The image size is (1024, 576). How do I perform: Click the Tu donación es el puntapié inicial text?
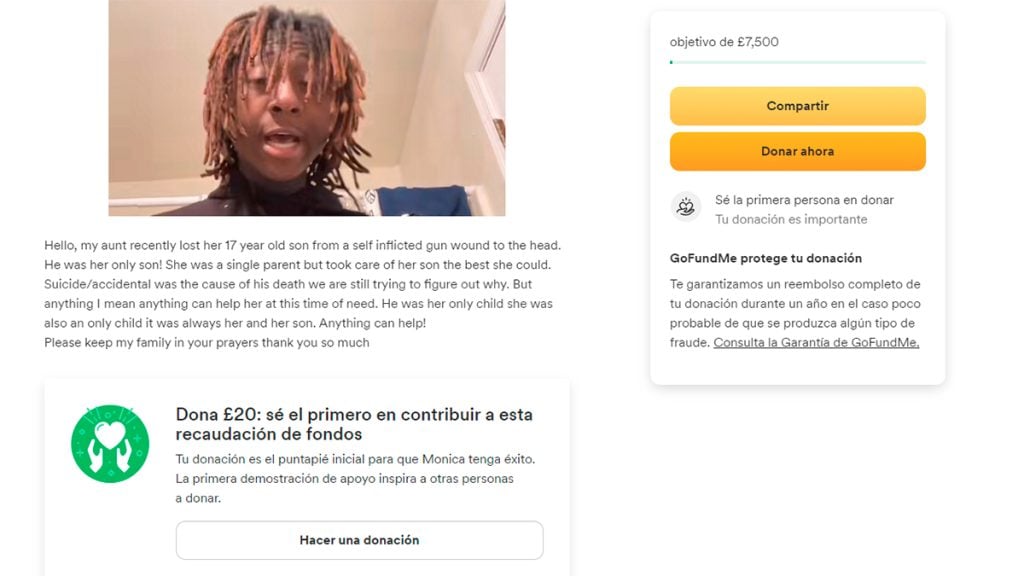tap(355, 459)
